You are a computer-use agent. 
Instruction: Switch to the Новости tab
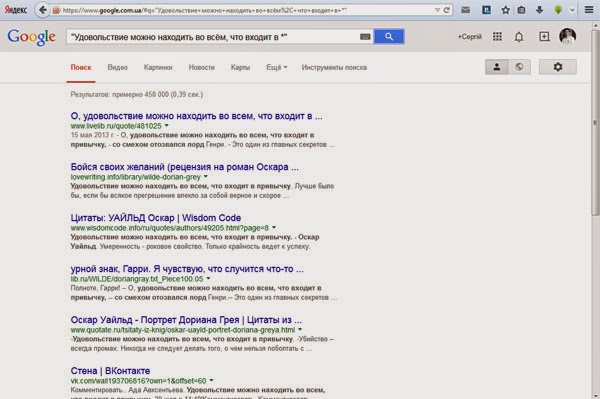(202, 67)
